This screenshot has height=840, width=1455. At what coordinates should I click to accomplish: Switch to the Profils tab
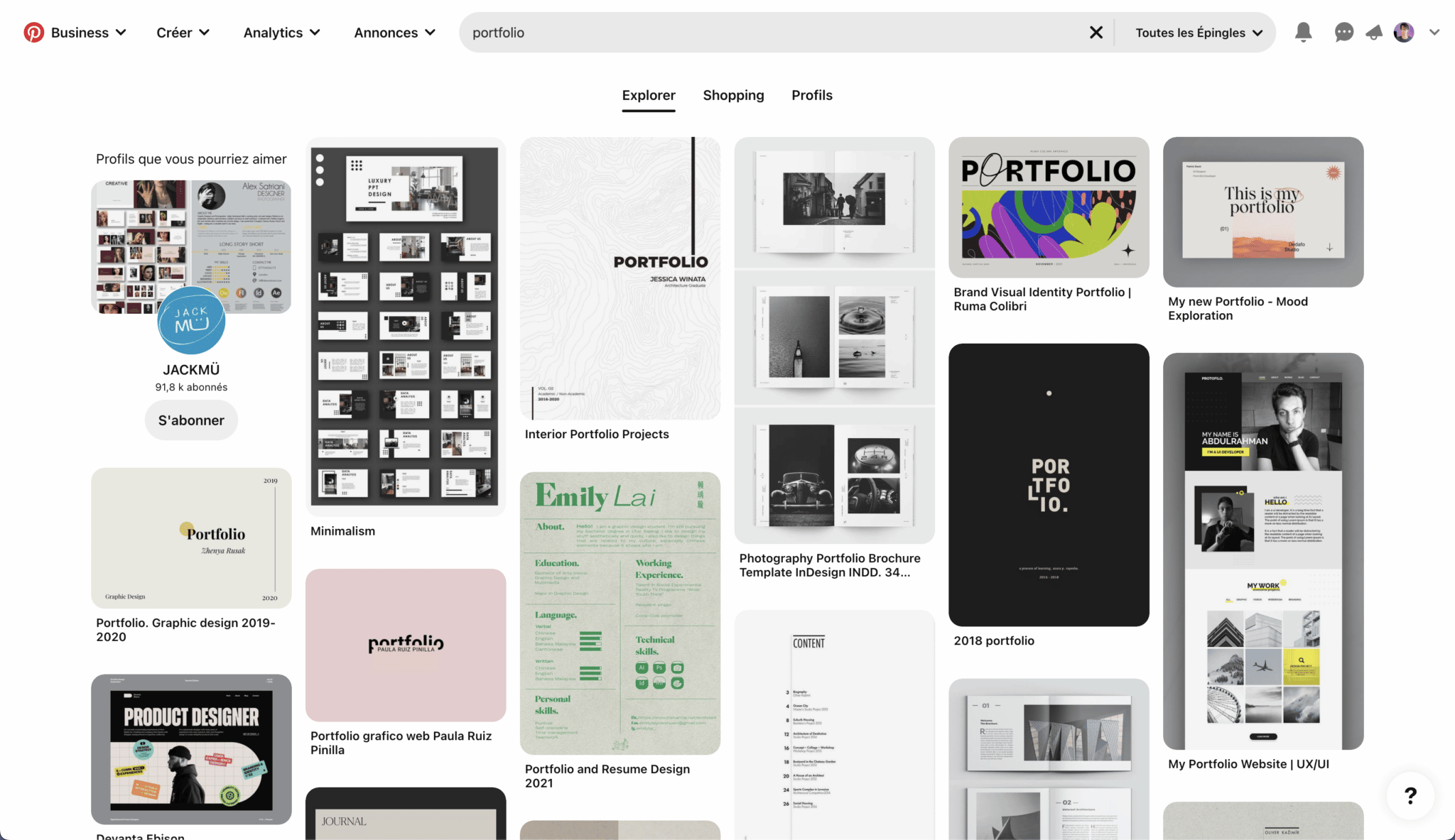click(x=811, y=95)
